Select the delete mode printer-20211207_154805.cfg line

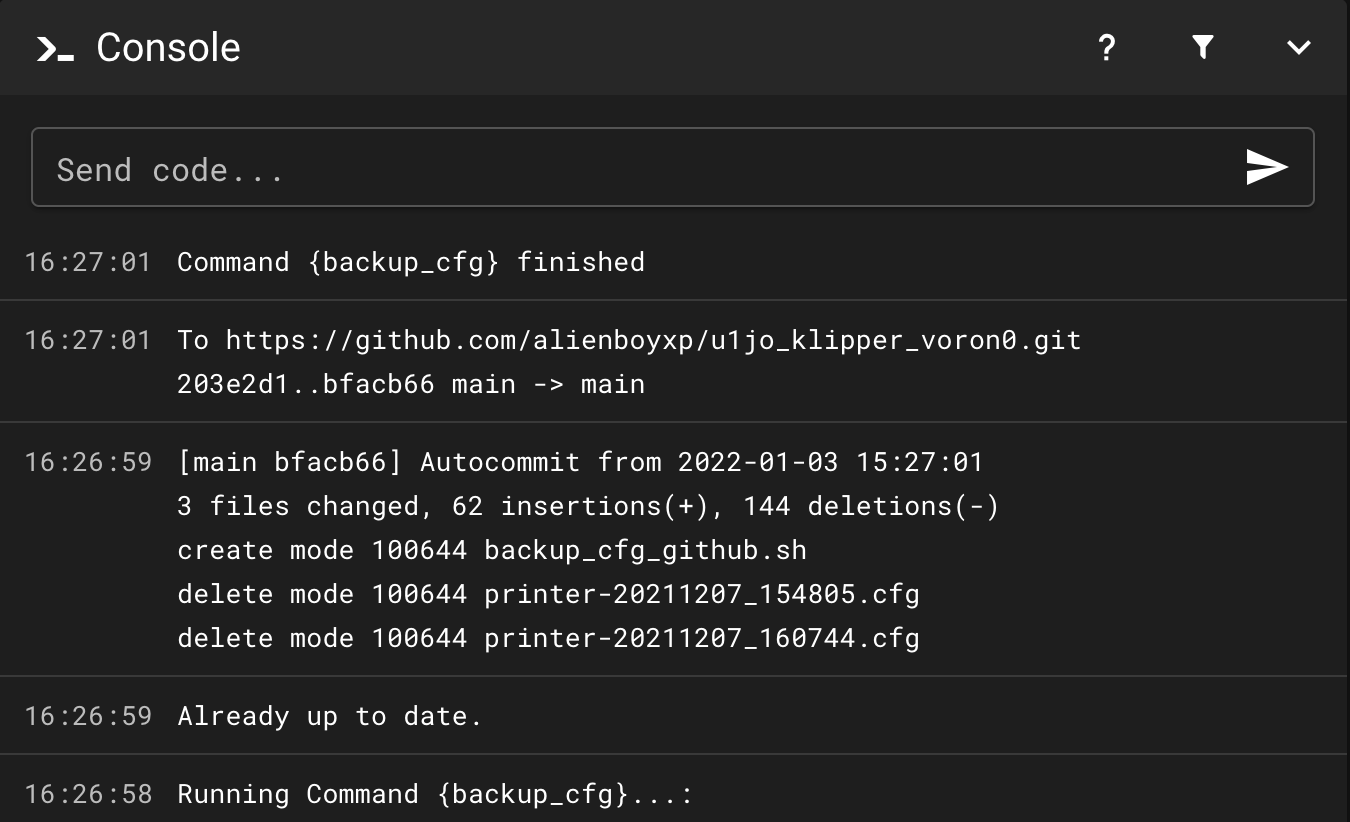click(548, 594)
